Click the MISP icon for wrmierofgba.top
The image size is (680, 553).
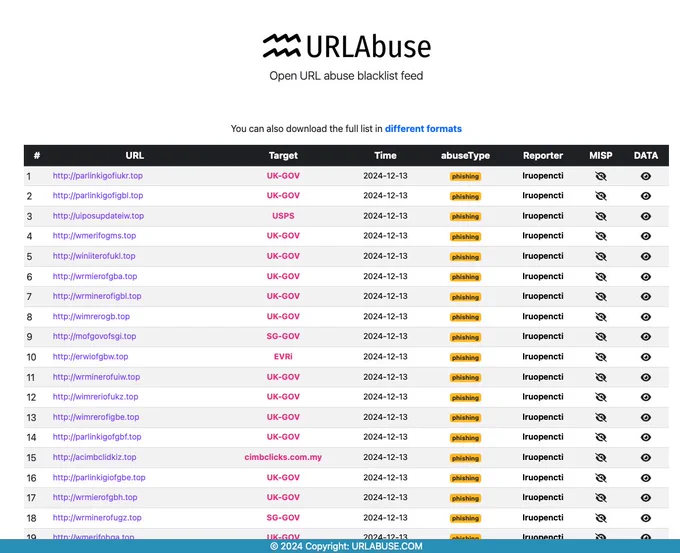(x=601, y=277)
